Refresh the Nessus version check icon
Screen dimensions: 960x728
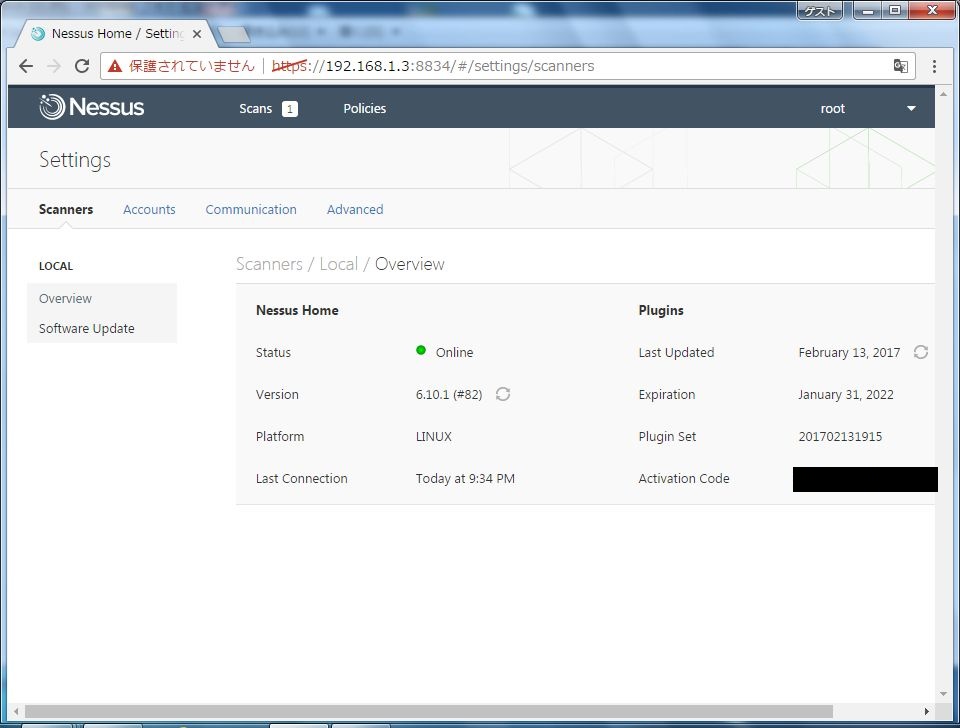tap(503, 394)
